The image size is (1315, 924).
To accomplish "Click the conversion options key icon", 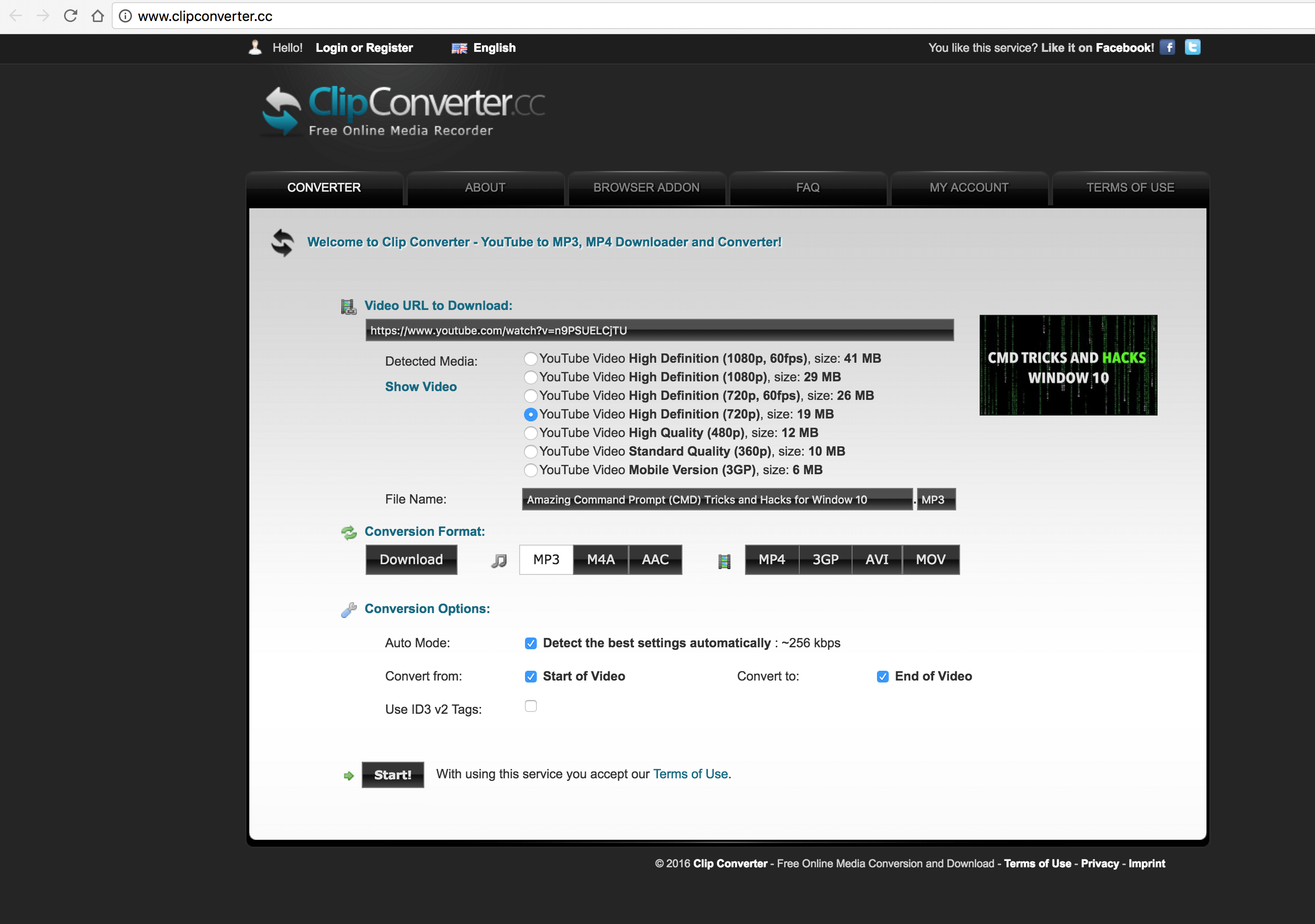I will [350, 608].
